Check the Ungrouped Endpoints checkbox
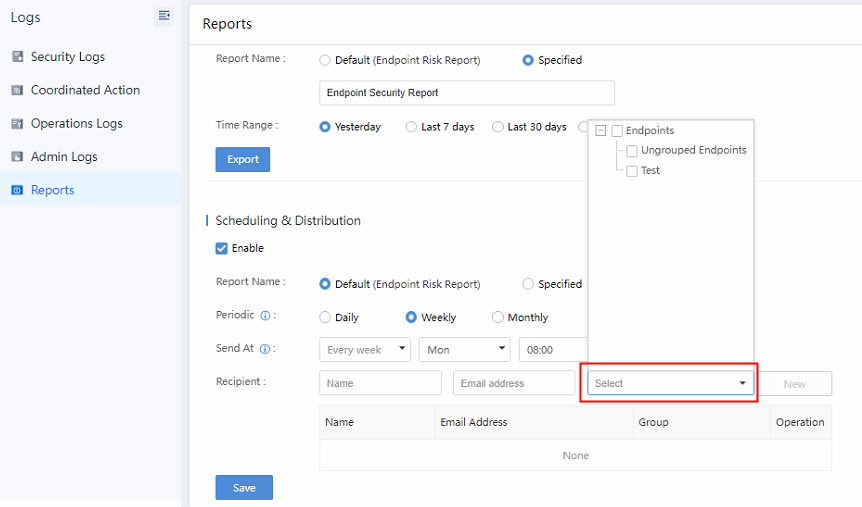This screenshot has height=507, width=862. 632,151
